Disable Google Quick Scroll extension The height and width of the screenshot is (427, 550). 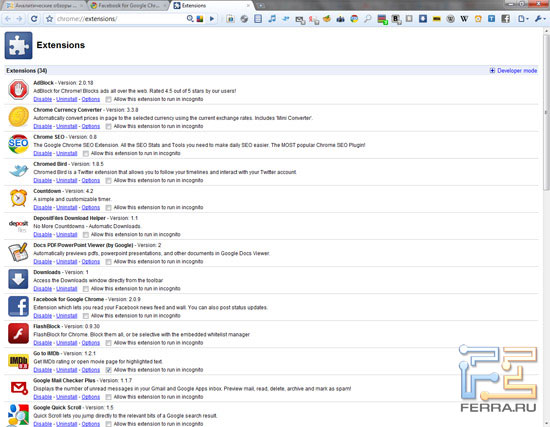coord(42,424)
